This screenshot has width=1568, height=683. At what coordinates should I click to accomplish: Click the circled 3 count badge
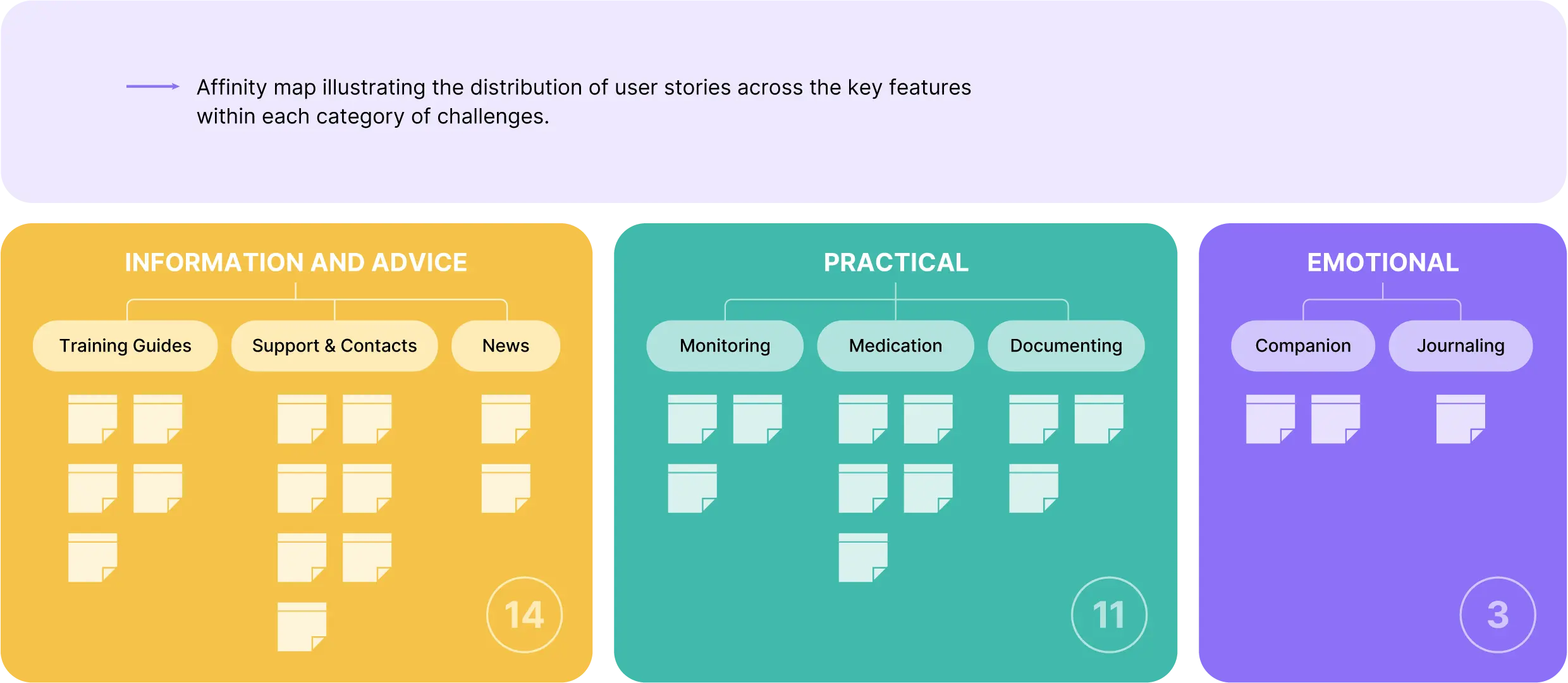pyautogui.click(x=1497, y=615)
